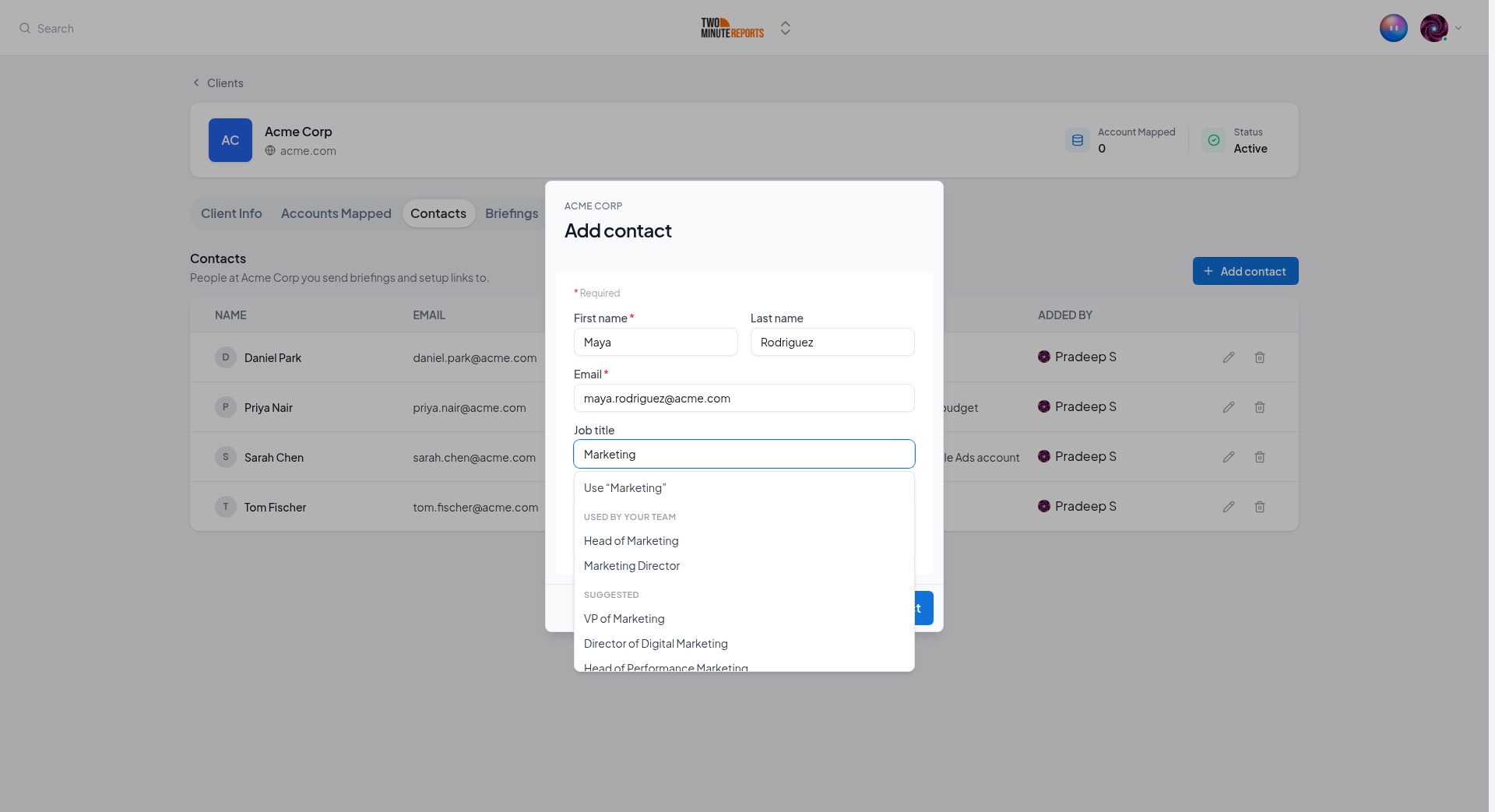Delete Daniel Park contact trash icon
This screenshot has width=1495, height=812.
1260,357
